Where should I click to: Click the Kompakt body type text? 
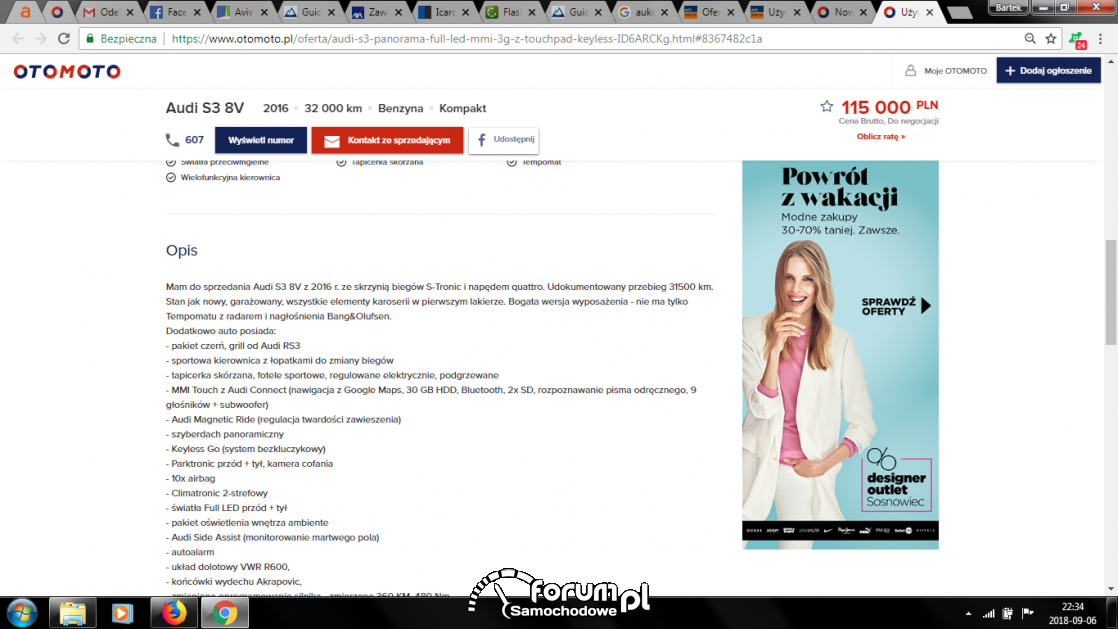463,108
